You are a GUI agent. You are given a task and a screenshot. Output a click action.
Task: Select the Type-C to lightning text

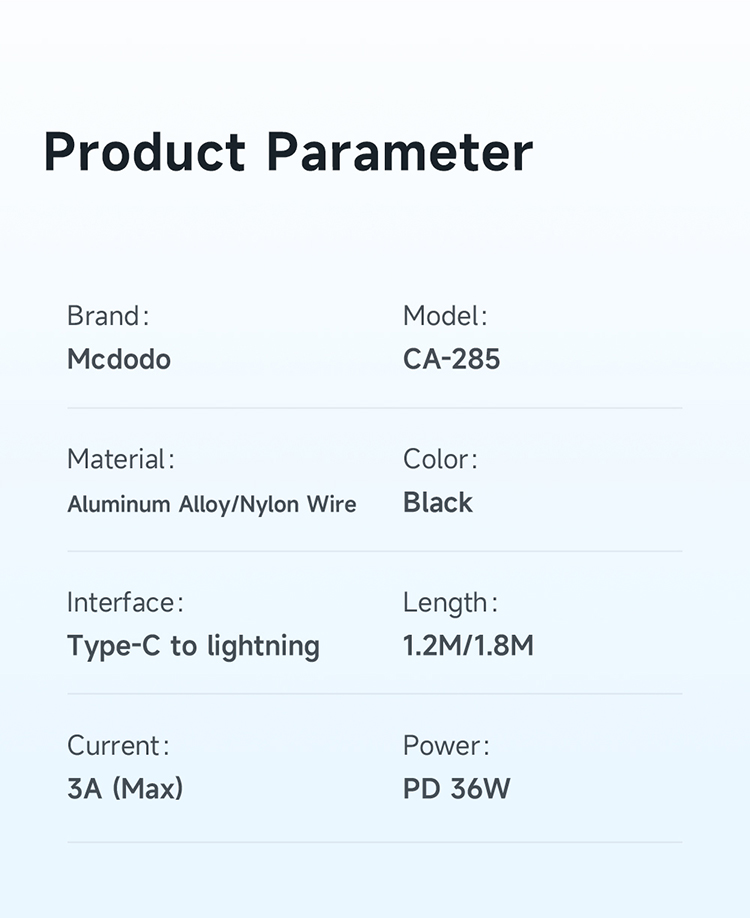193,646
